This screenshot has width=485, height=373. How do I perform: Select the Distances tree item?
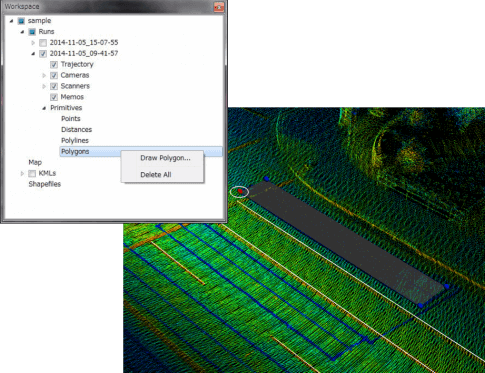tap(76, 129)
